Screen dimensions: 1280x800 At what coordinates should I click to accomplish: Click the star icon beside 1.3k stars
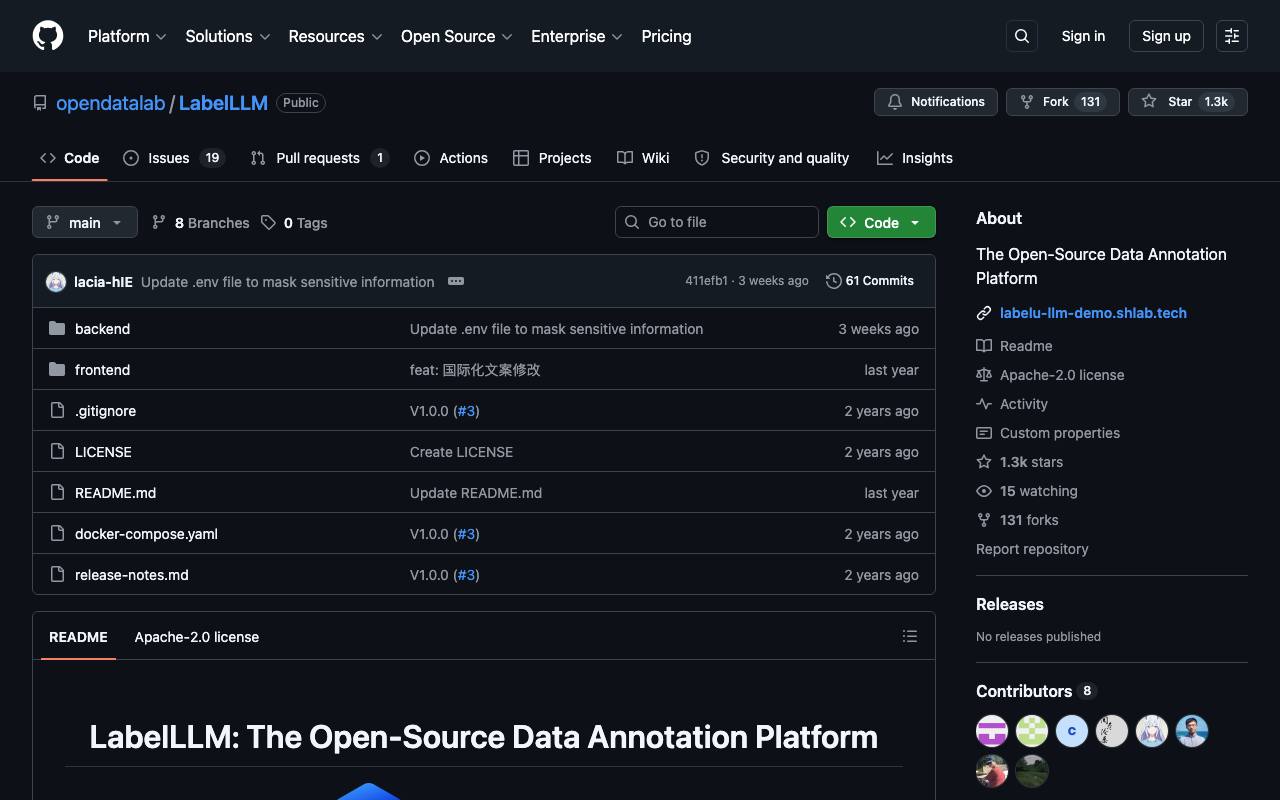pyautogui.click(x=984, y=462)
